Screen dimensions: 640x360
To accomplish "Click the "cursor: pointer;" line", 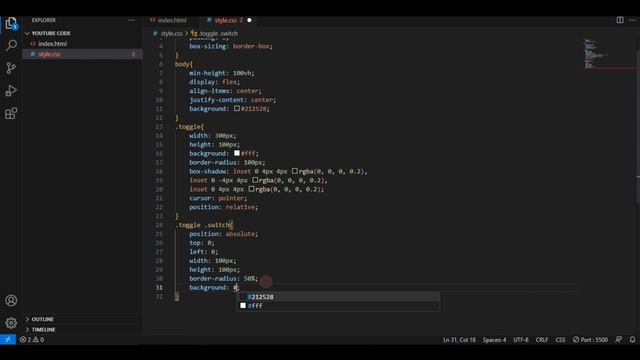I will (218, 198).
